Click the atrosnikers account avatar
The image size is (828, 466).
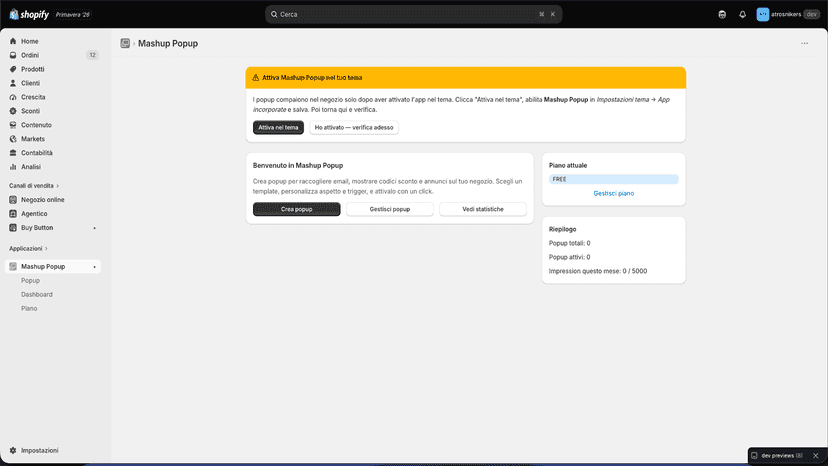763,14
